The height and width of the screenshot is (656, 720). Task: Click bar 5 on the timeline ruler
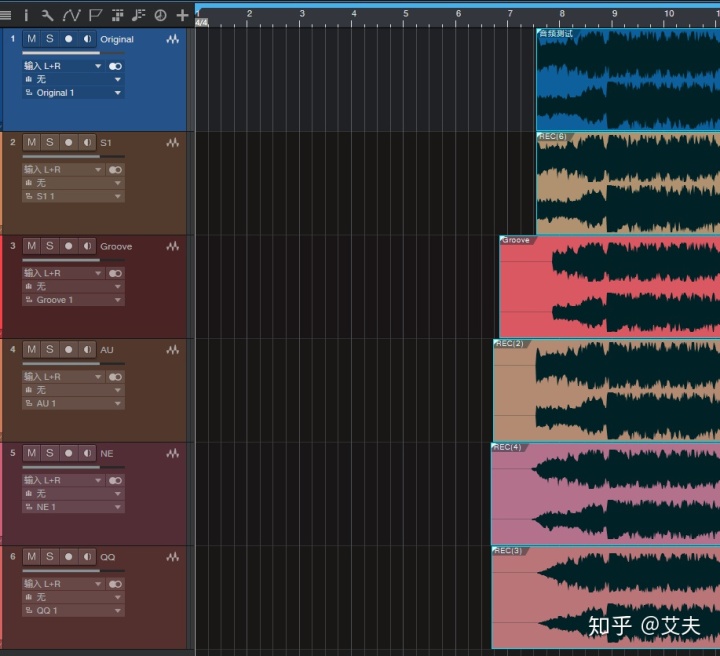405,14
